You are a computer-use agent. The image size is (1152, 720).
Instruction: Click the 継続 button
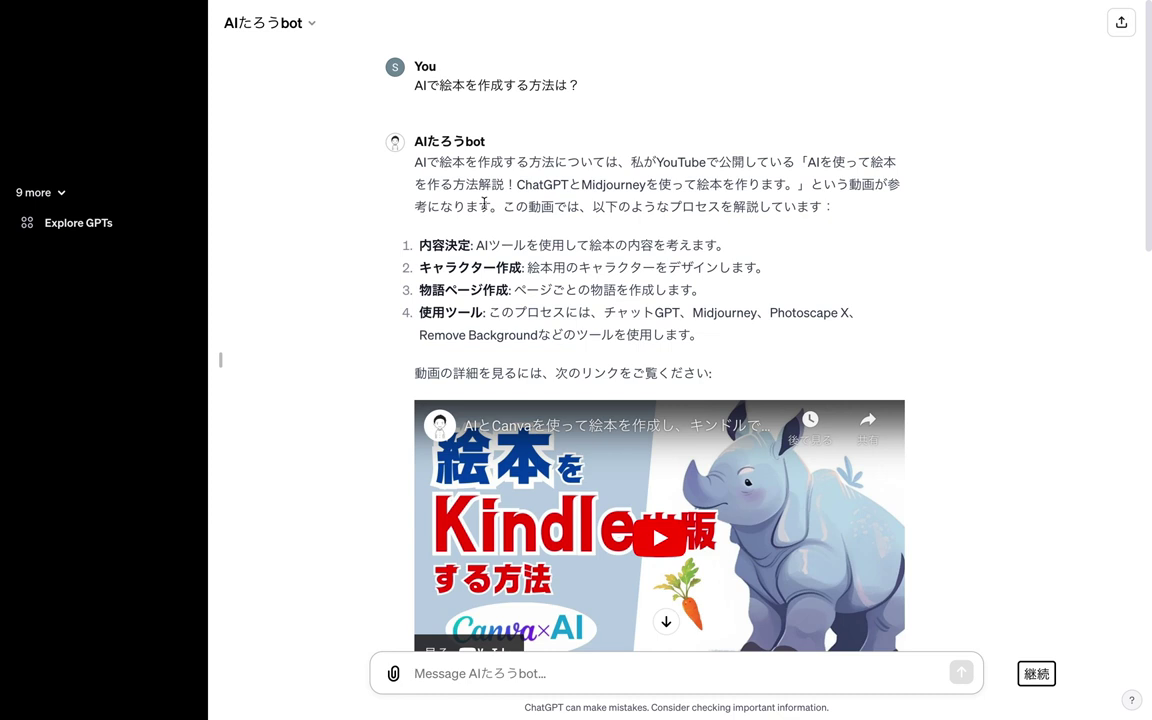[x=1036, y=674]
